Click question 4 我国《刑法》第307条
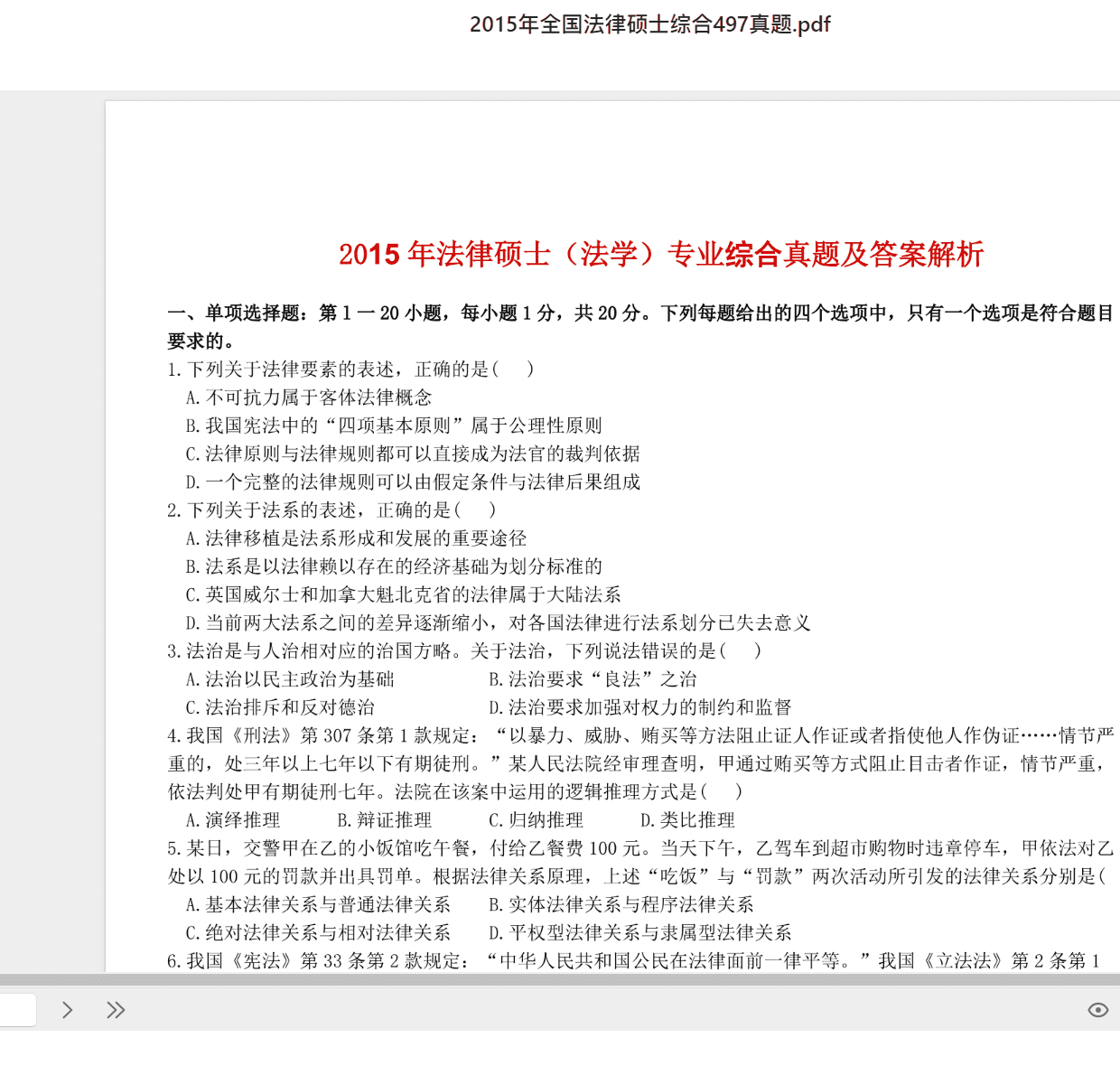1120x1066 pixels. [641, 735]
